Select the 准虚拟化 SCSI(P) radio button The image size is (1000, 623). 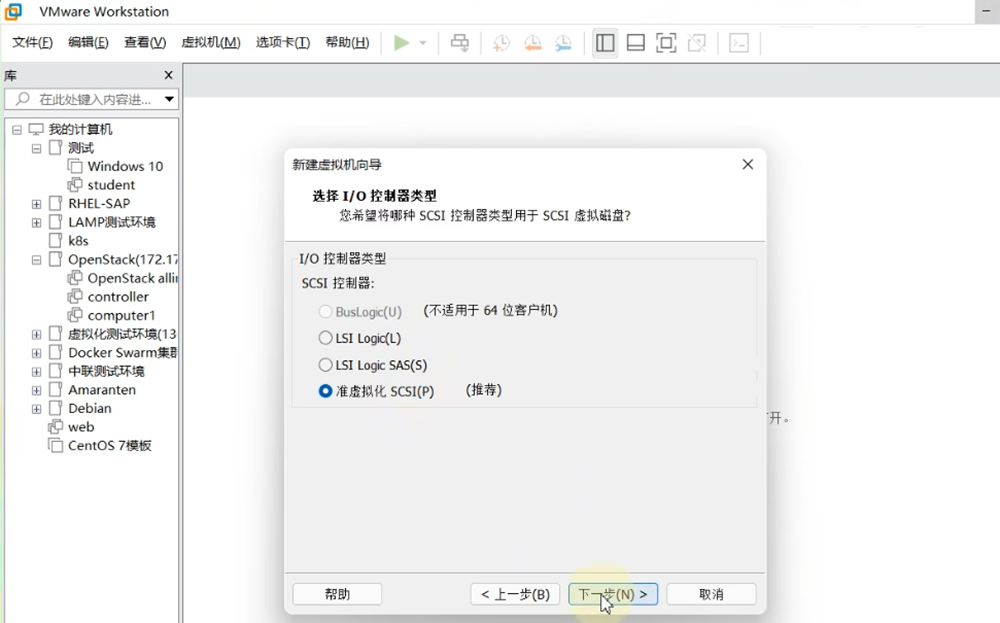click(x=325, y=391)
